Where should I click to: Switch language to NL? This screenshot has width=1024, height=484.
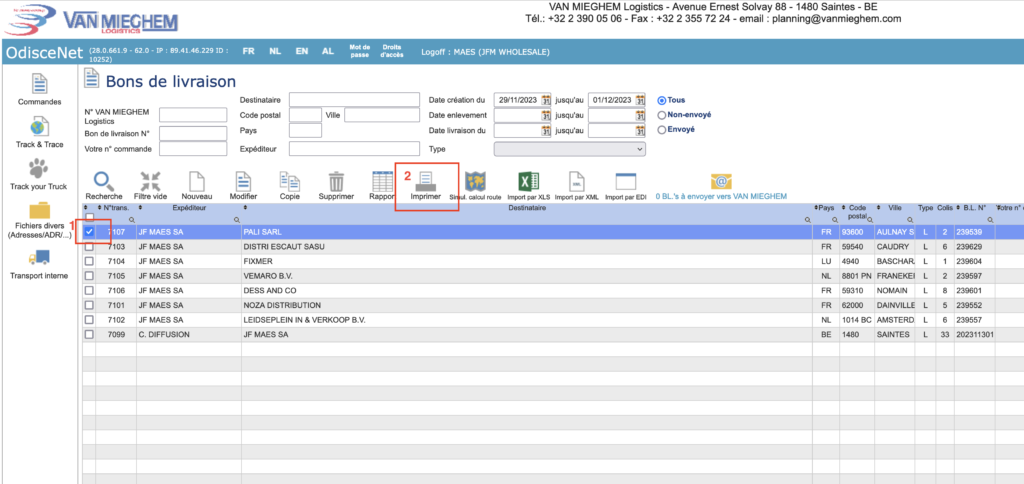(275, 50)
